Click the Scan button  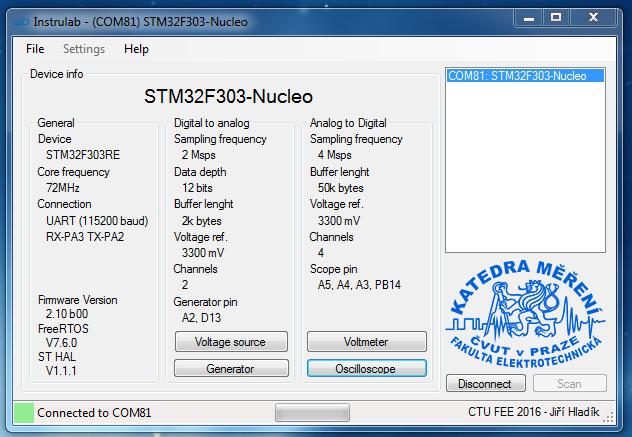click(570, 383)
